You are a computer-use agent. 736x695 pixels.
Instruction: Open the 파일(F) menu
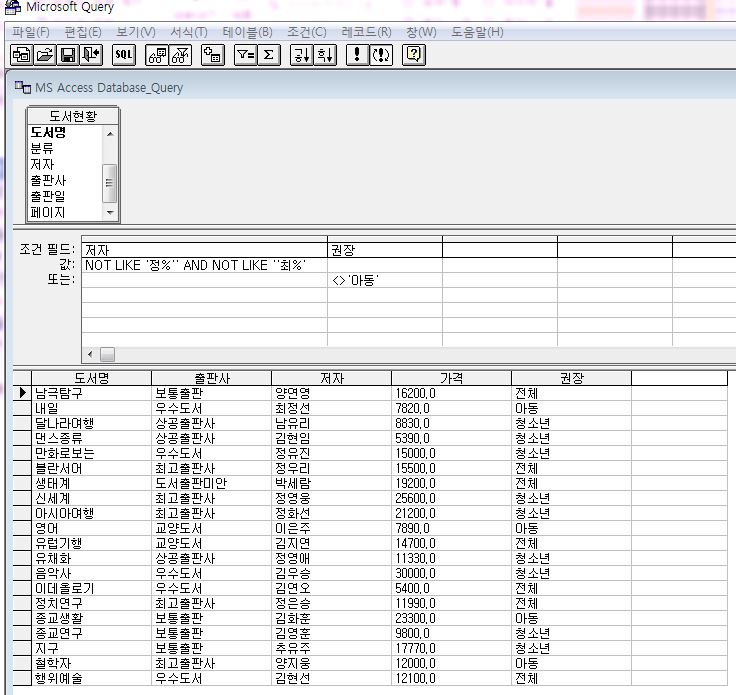(30, 32)
